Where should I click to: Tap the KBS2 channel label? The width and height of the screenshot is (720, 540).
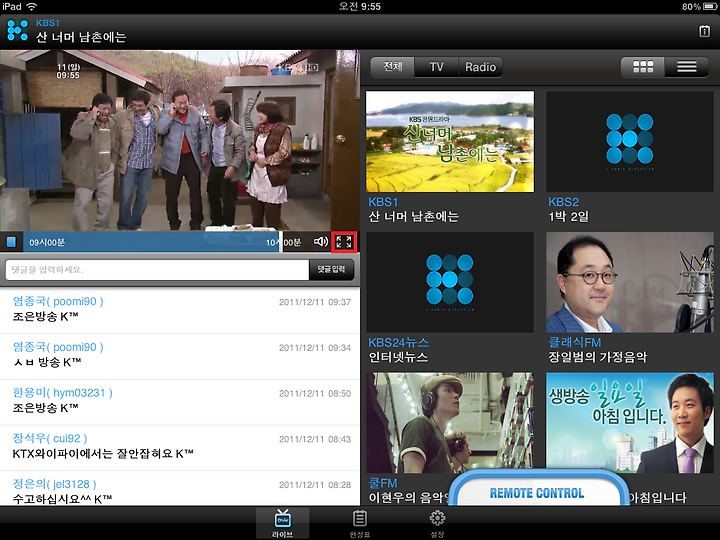(563, 202)
